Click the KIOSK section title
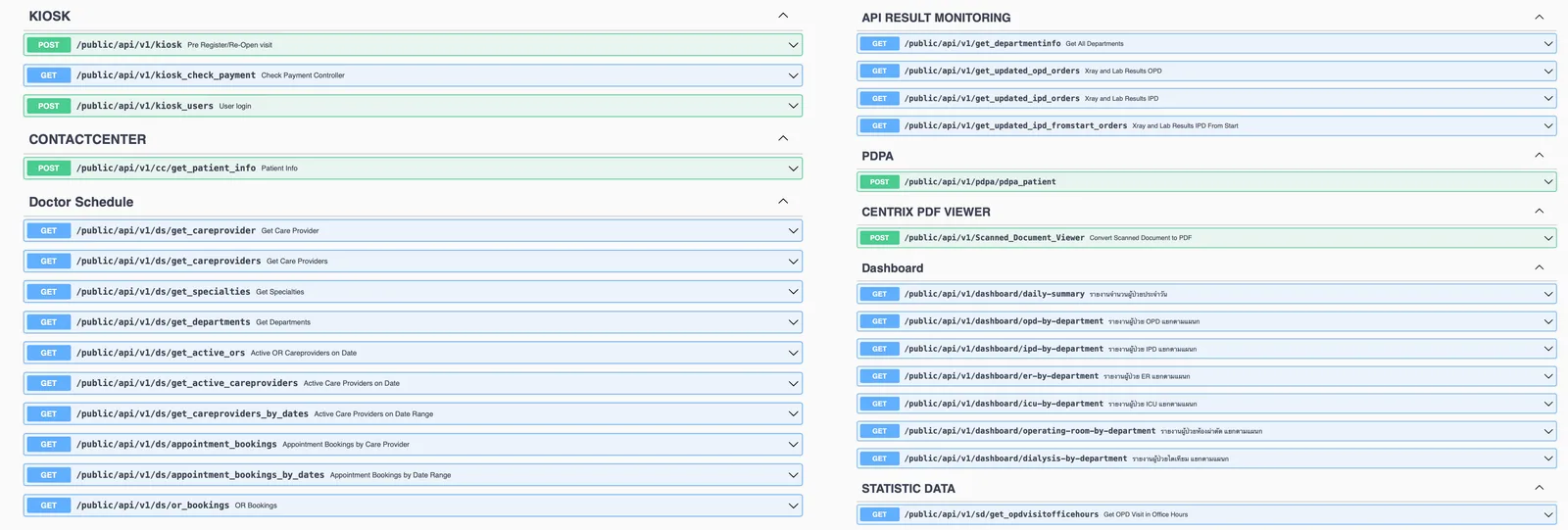Image resolution: width=1568 pixels, height=530 pixels. click(x=50, y=16)
